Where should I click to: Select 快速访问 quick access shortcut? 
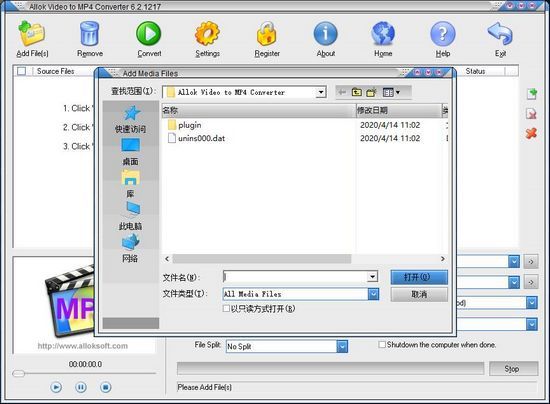click(130, 119)
